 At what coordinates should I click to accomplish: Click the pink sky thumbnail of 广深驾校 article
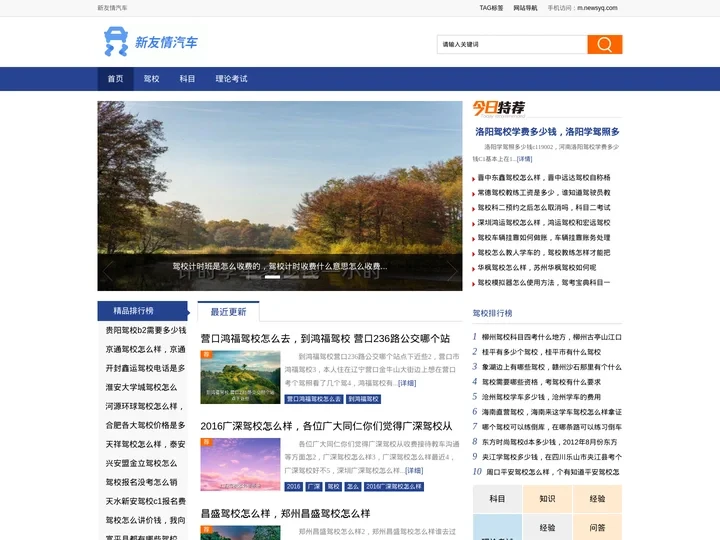[x=240, y=465]
